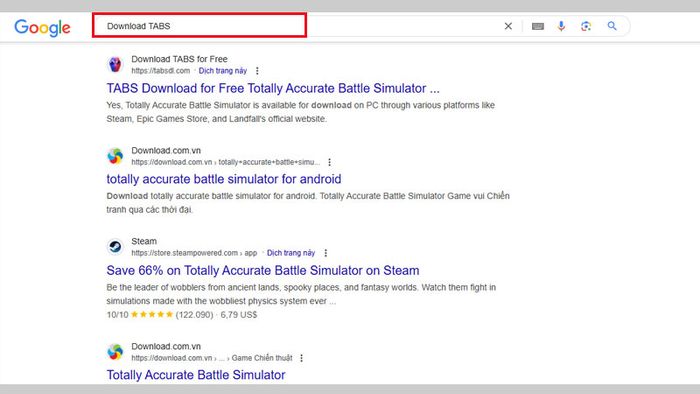
Task: Open the on-screen keyboard icon
Action: tap(538, 26)
